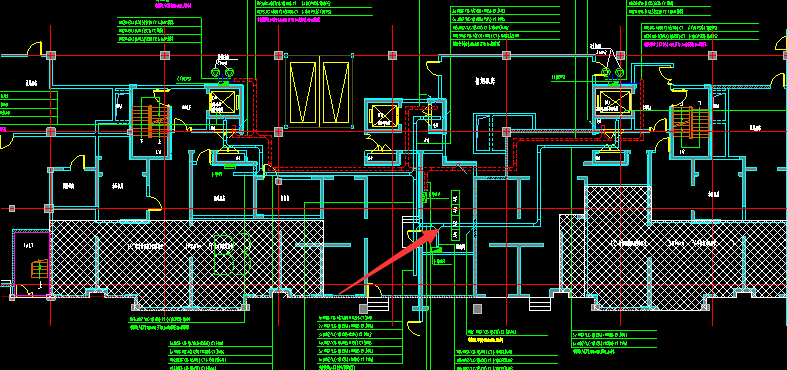Select green twin-circle symbol above left elevator
787x370 pixels.
pos(222,73)
